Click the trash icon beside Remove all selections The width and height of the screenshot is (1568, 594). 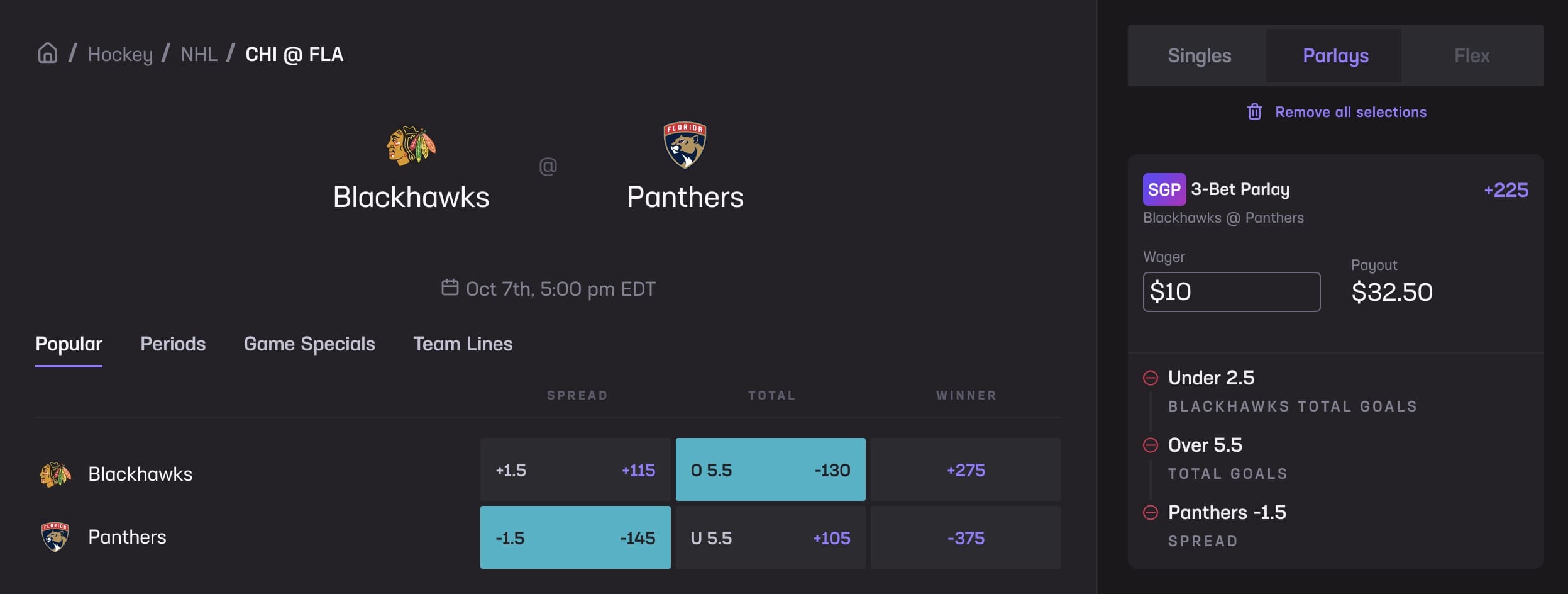pos(1256,111)
